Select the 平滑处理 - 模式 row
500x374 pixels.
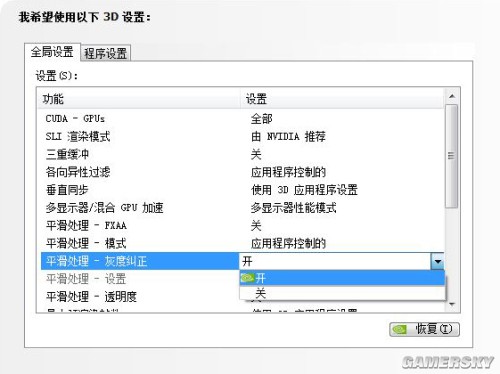tap(242, 243)
